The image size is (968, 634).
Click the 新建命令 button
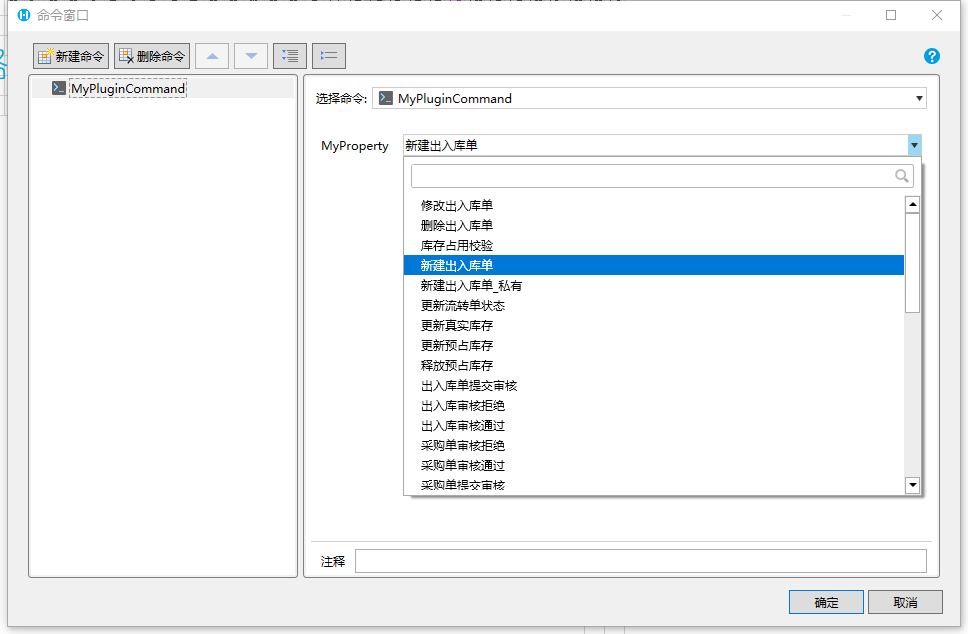click(71, 56)
